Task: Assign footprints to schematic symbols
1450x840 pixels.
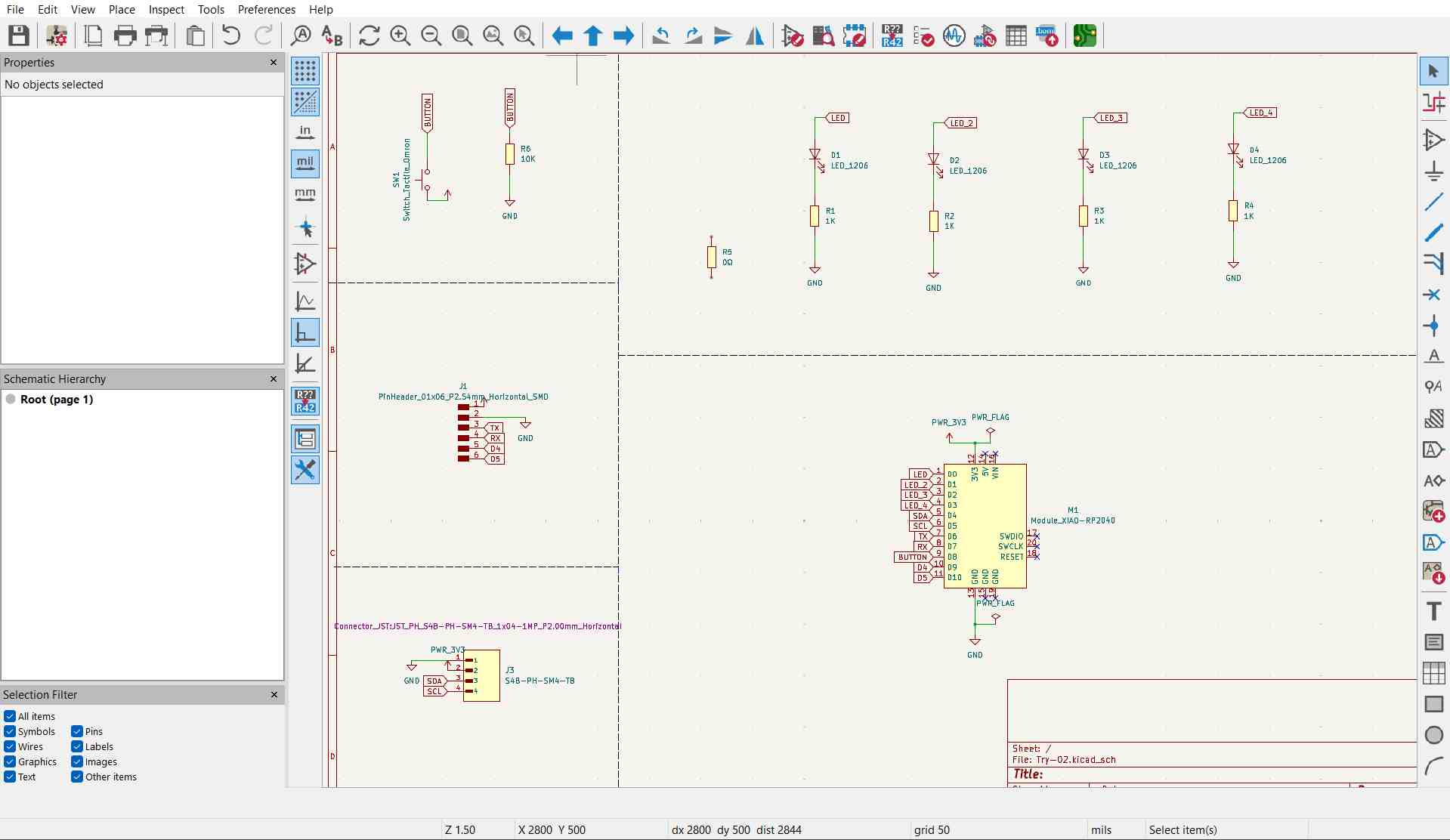Action: (x=855, y=36)
